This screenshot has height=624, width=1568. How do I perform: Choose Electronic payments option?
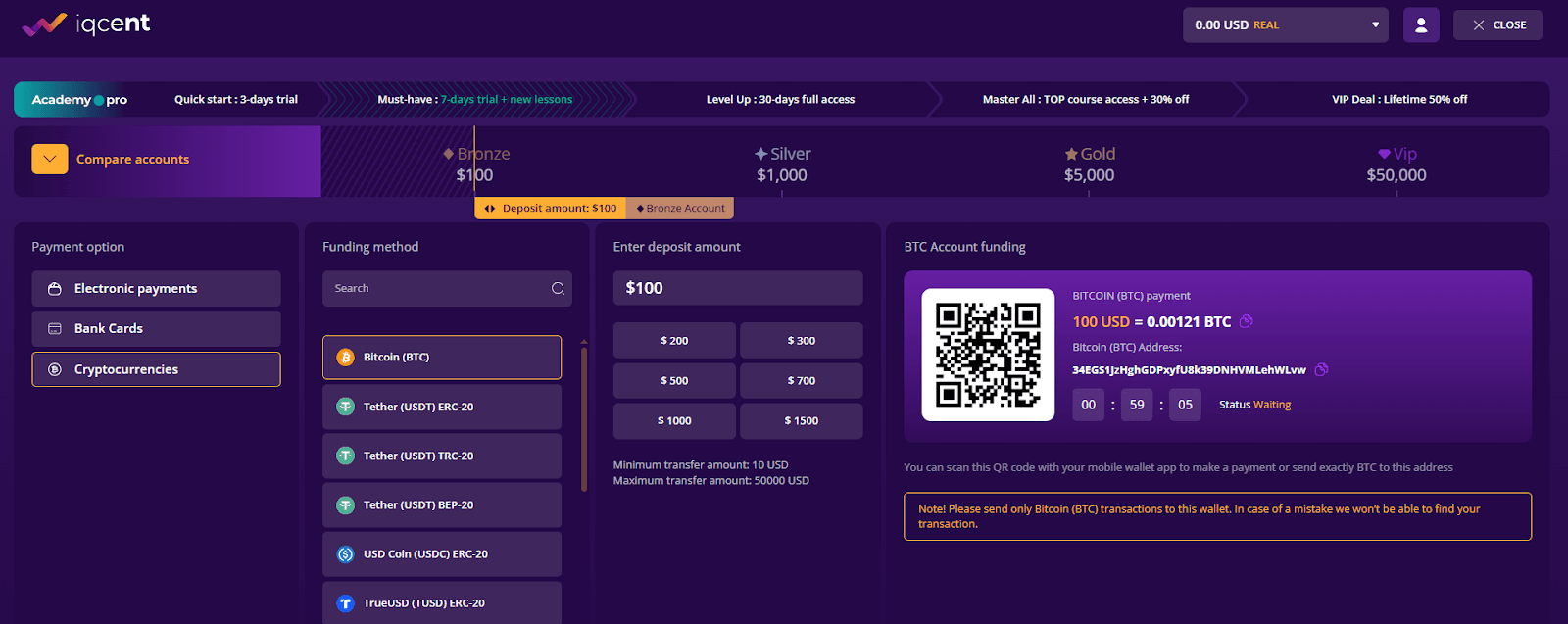[156, 289]
